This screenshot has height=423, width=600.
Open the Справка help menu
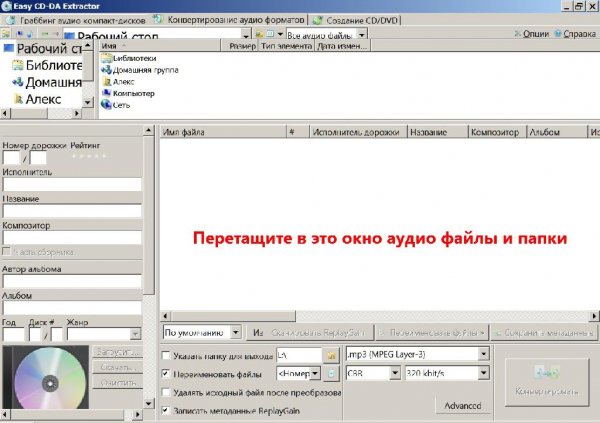point(575,34)
